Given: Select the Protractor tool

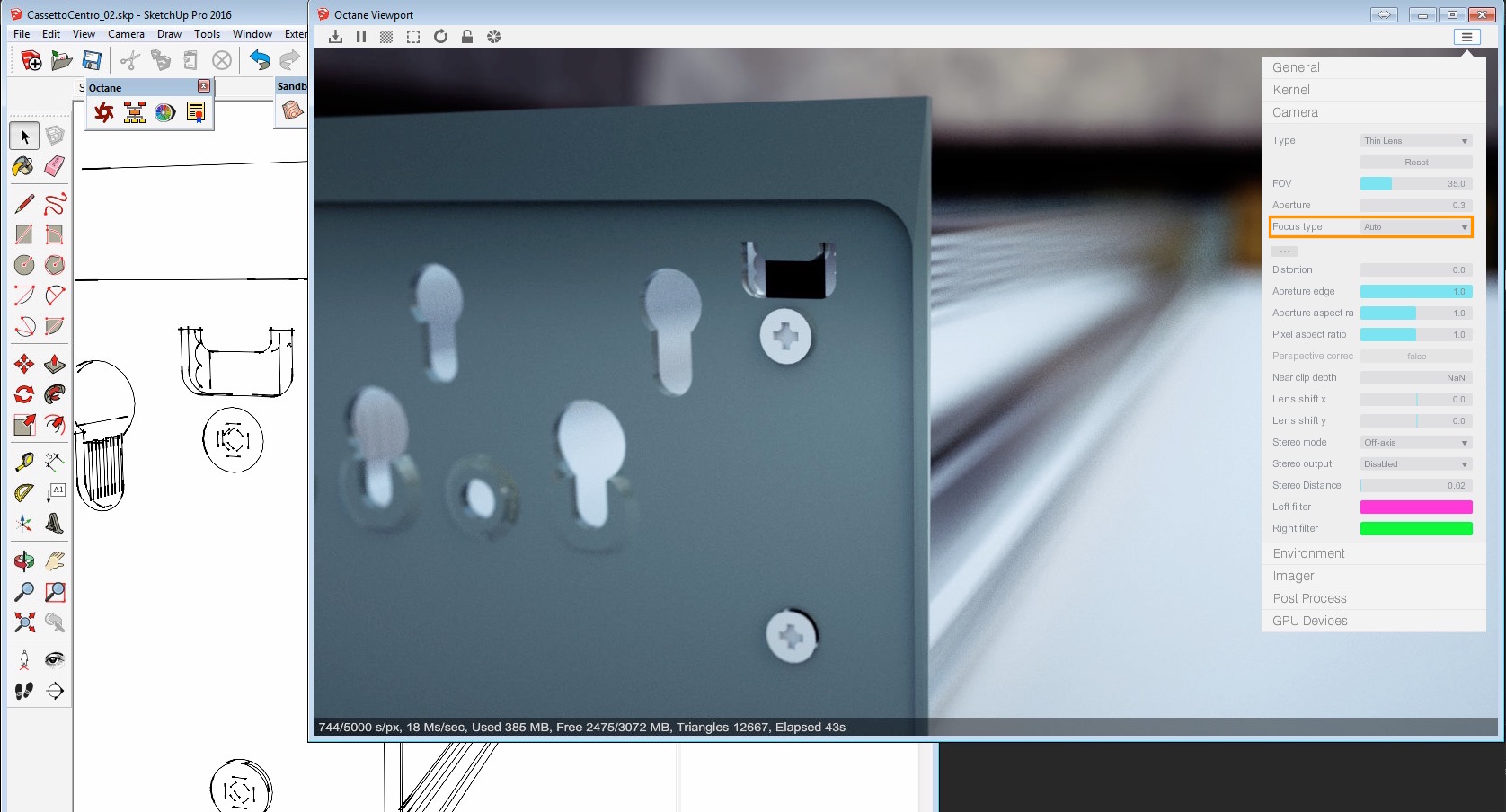Looking at the screenshot, I should tap(24, 493).
